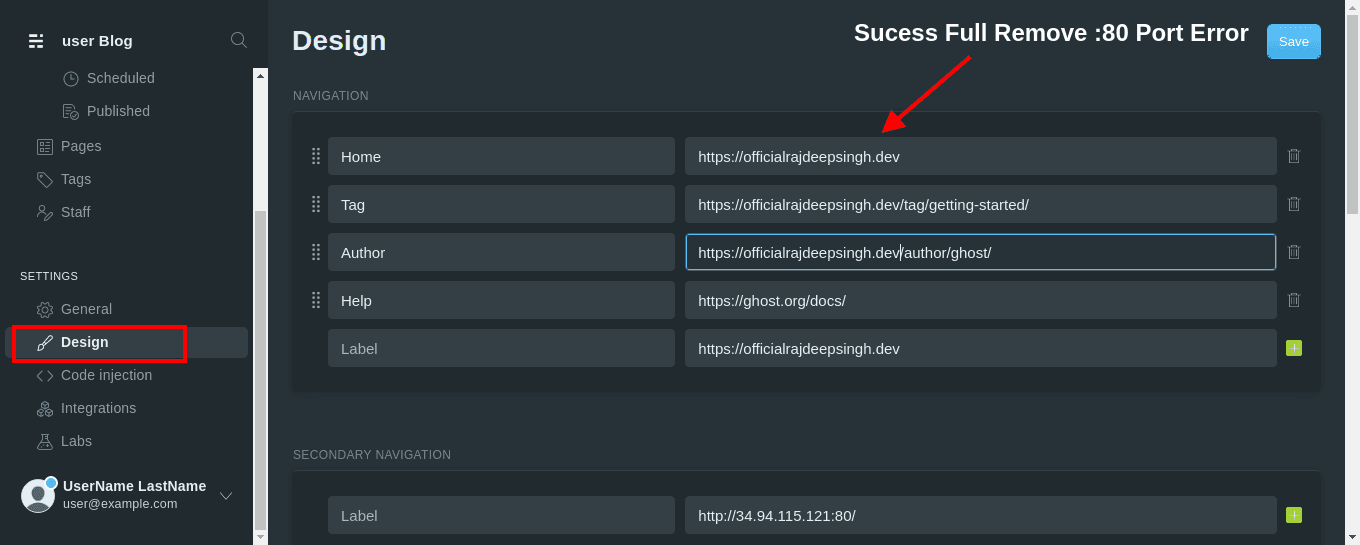Click the Design brush icon
Screen dimensions: 1360x545
tap(45, 342)
